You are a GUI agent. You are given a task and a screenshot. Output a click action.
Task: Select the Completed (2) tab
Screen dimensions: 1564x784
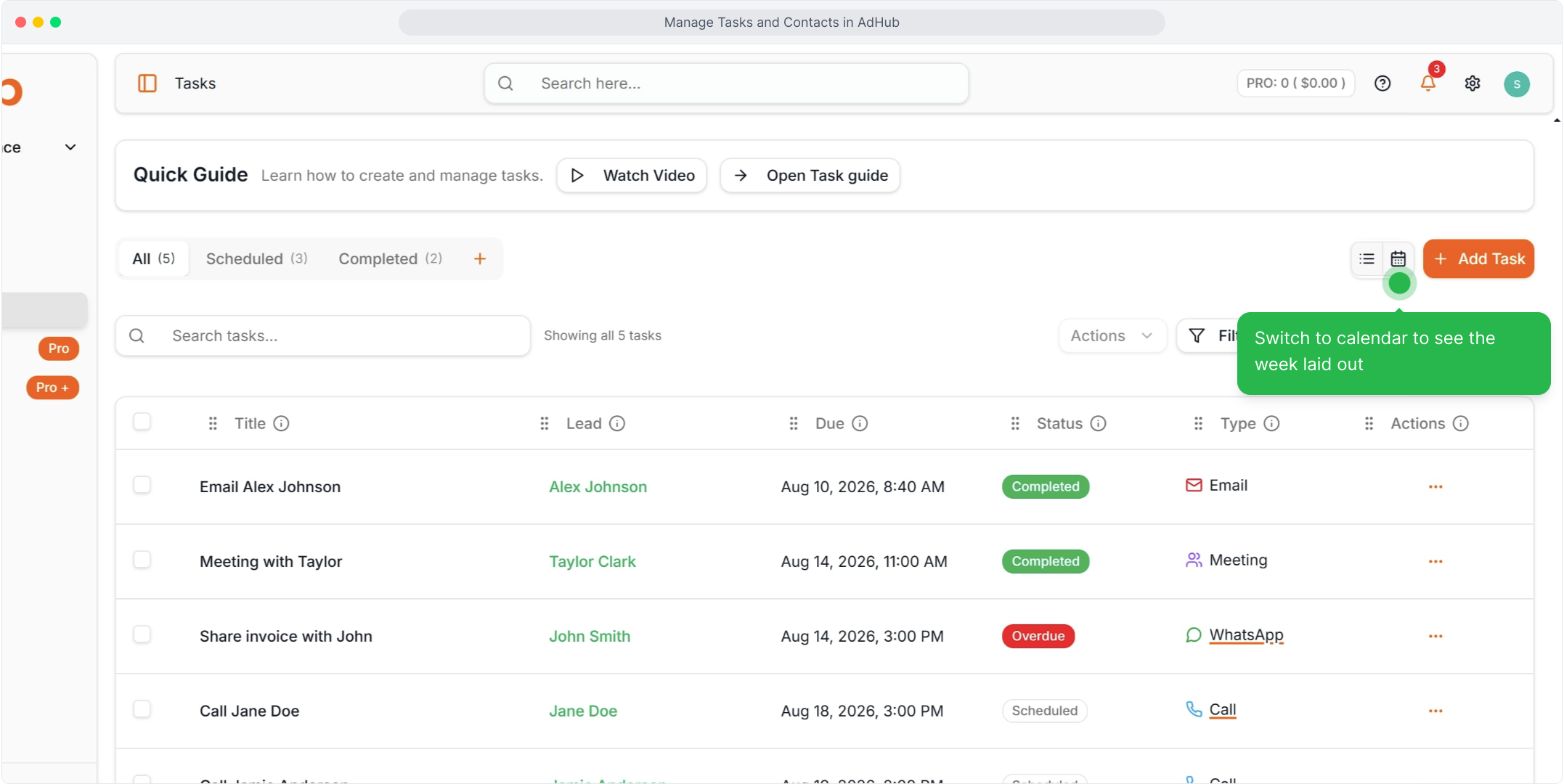(390, 258)
